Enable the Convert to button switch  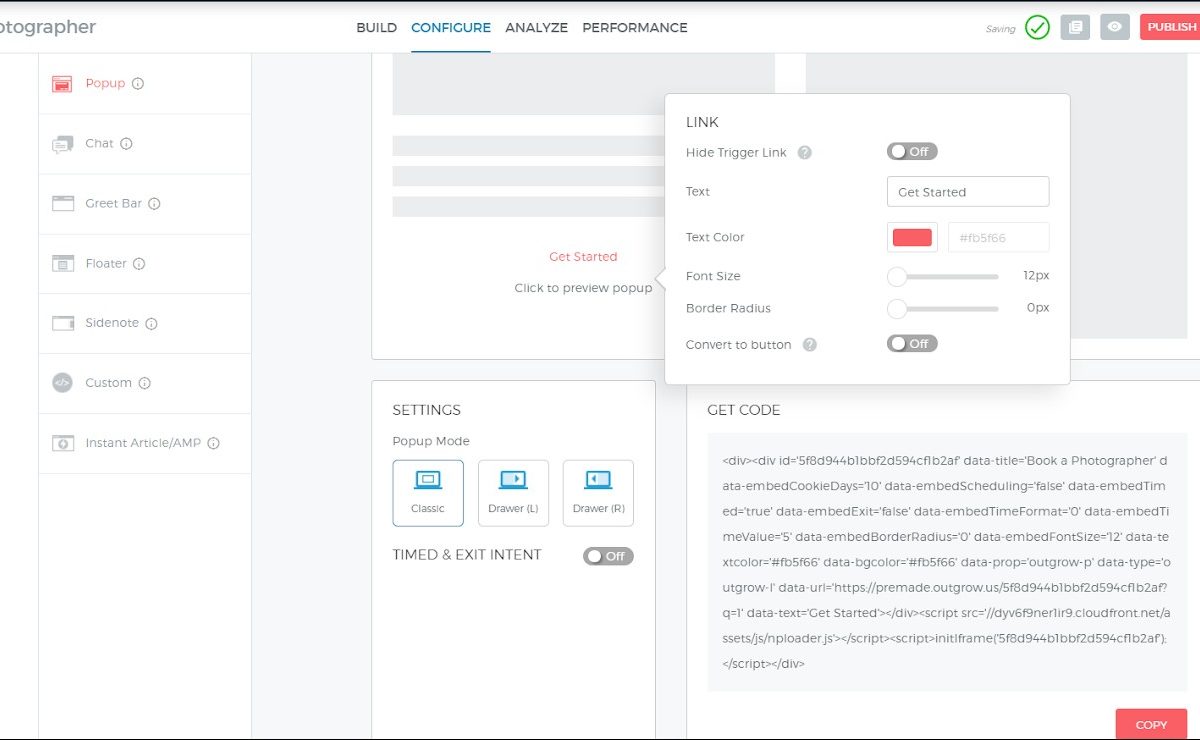point(911,344)
